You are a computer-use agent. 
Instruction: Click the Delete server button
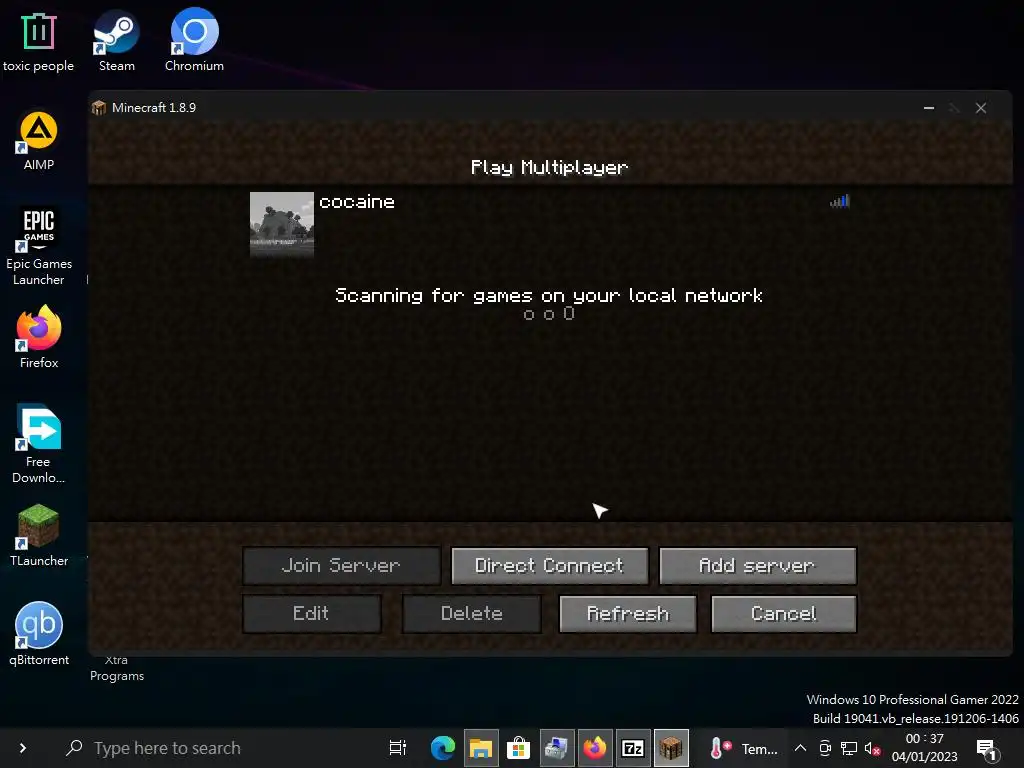point(472,613)
